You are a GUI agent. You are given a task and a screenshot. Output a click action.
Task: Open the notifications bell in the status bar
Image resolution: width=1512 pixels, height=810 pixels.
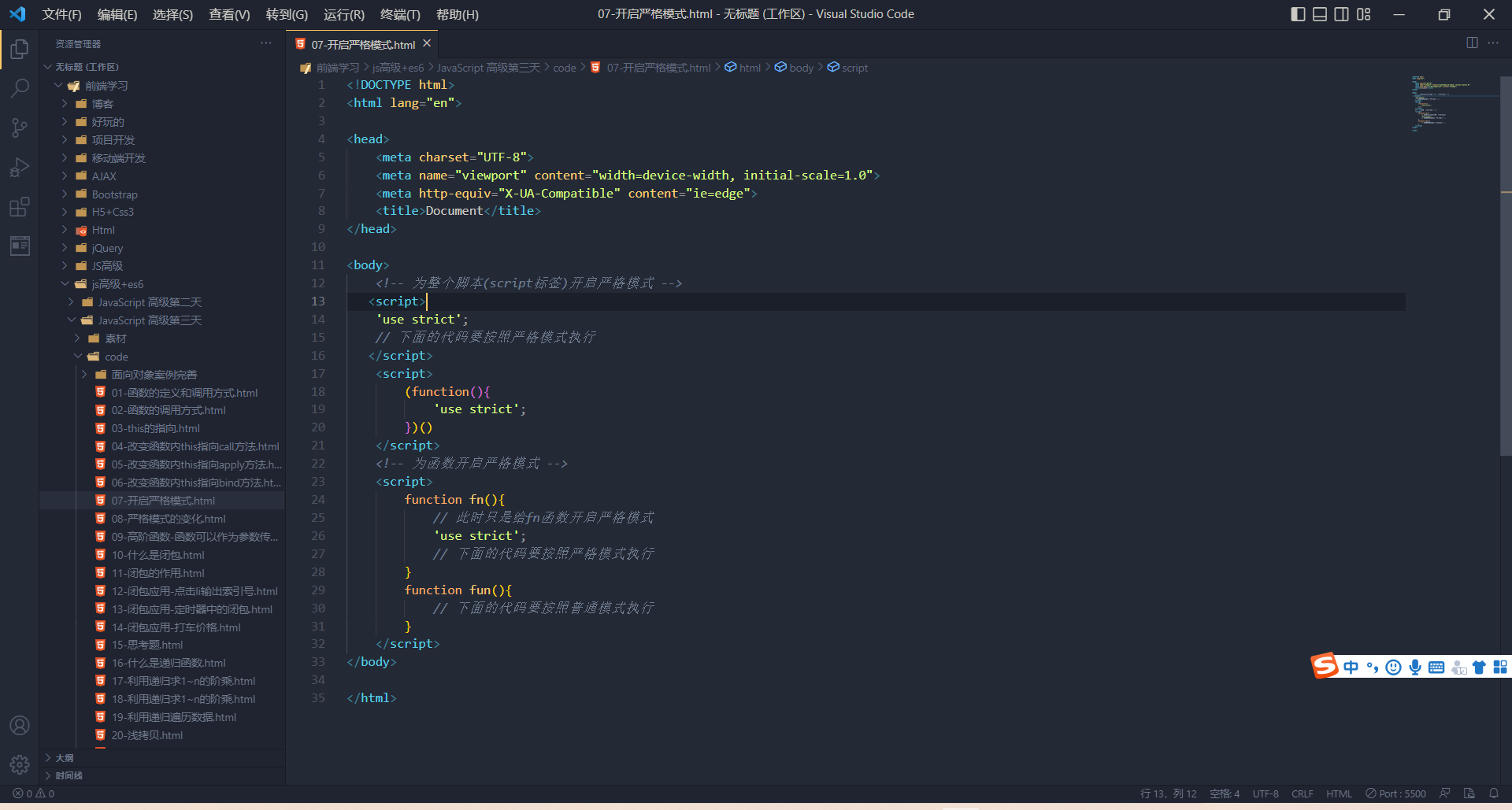(1495, 793)
